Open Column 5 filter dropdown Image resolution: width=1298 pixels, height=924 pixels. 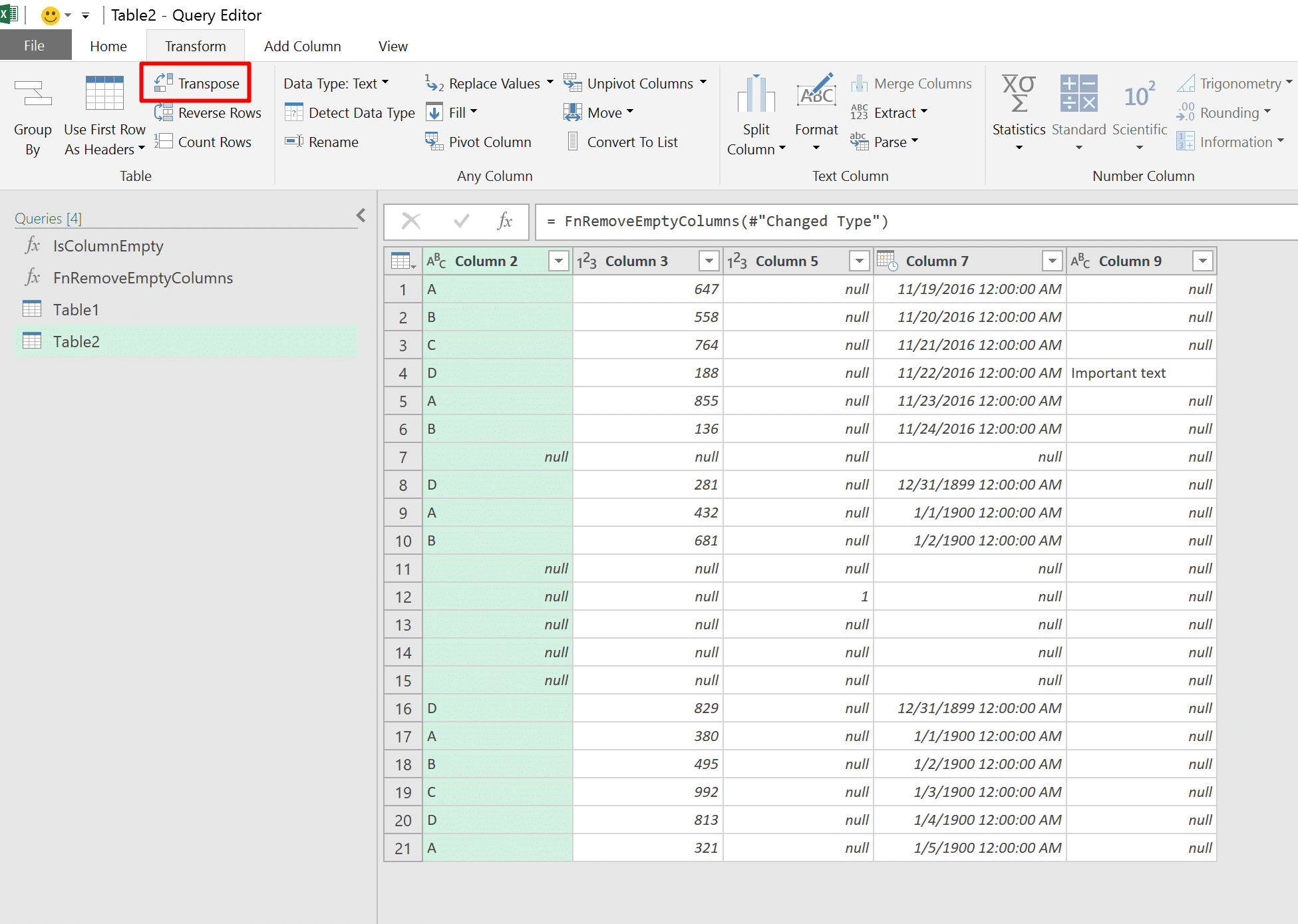tap(860, 261)
